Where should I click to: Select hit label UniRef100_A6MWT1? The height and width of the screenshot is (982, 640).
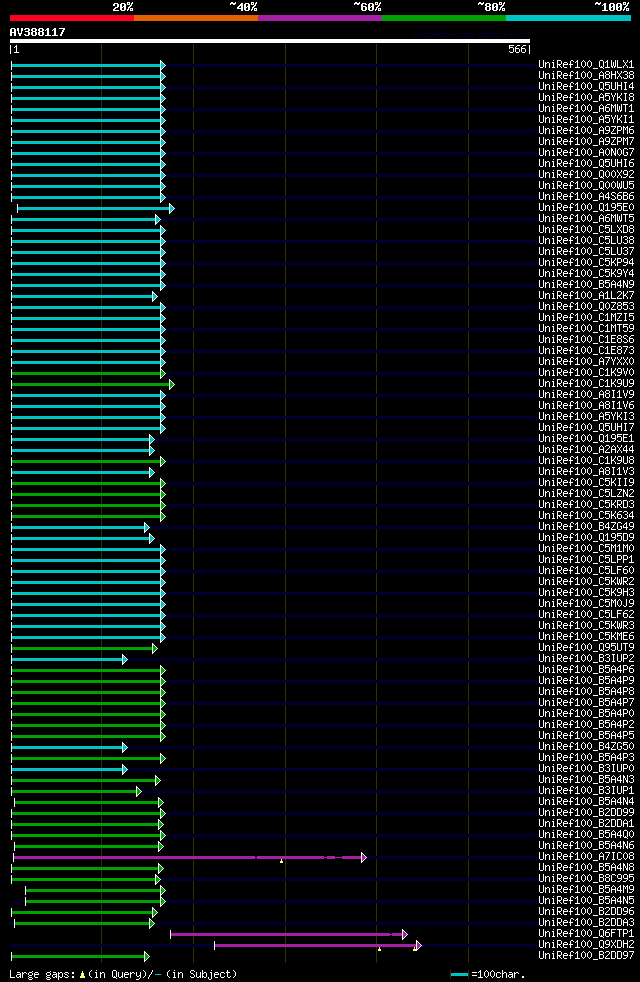[586, 108]
